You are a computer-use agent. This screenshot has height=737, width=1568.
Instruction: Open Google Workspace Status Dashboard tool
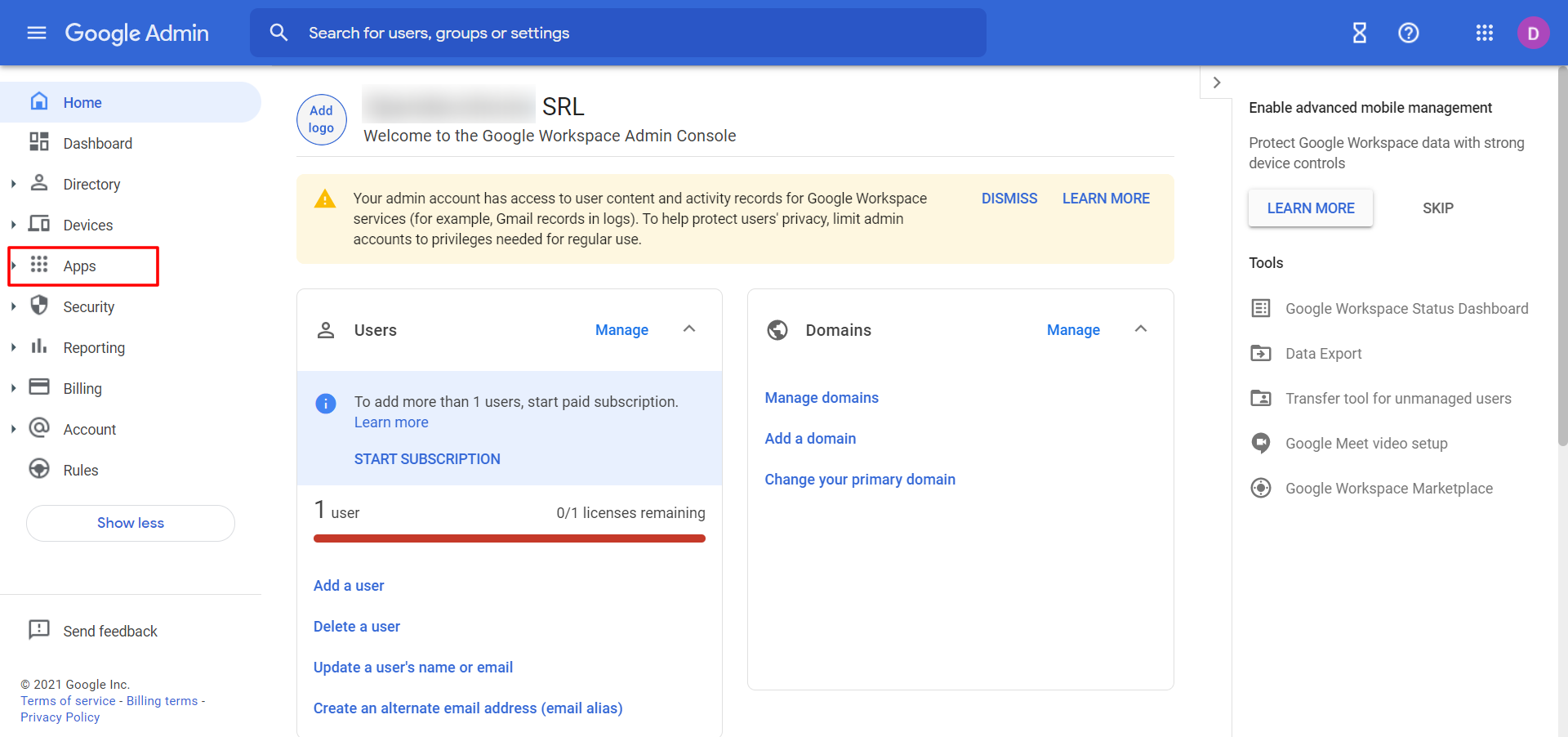1405,308
